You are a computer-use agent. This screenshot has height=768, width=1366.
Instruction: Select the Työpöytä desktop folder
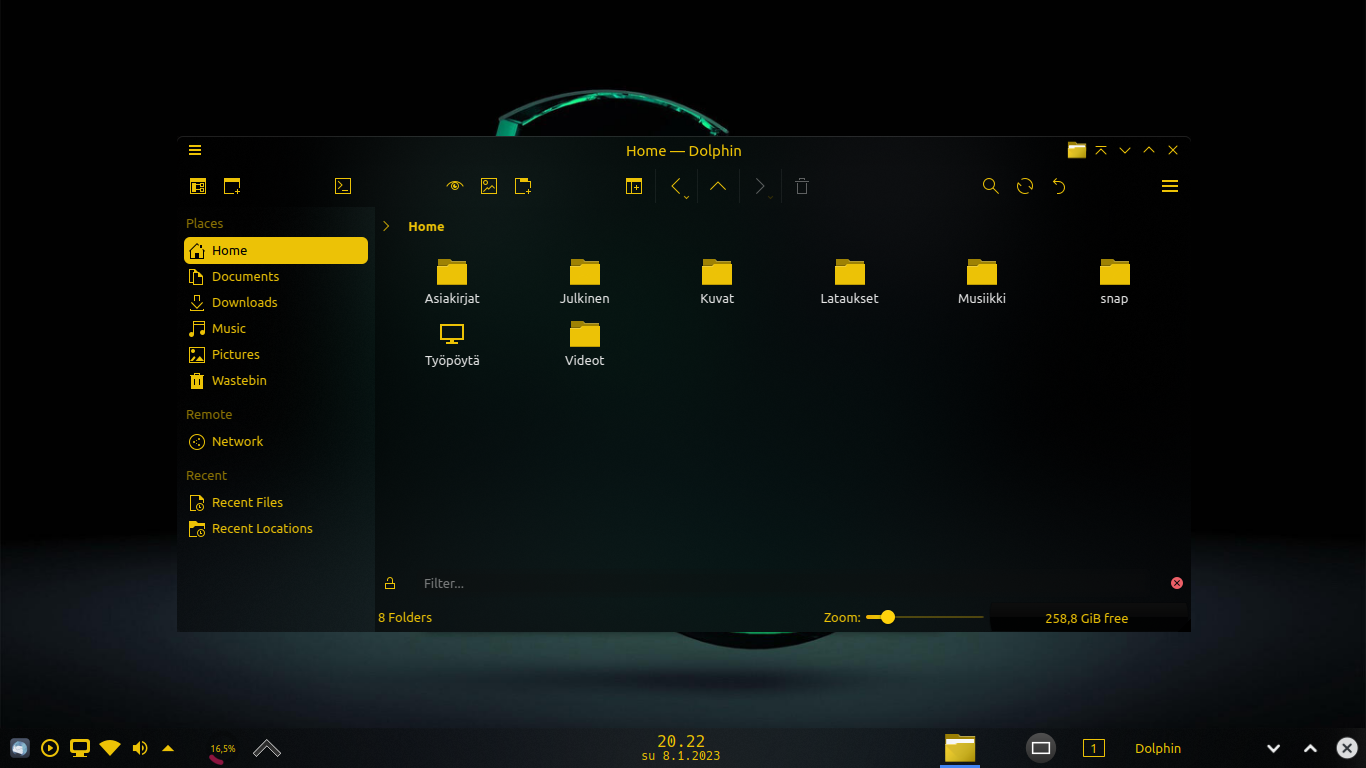point(452,344)
